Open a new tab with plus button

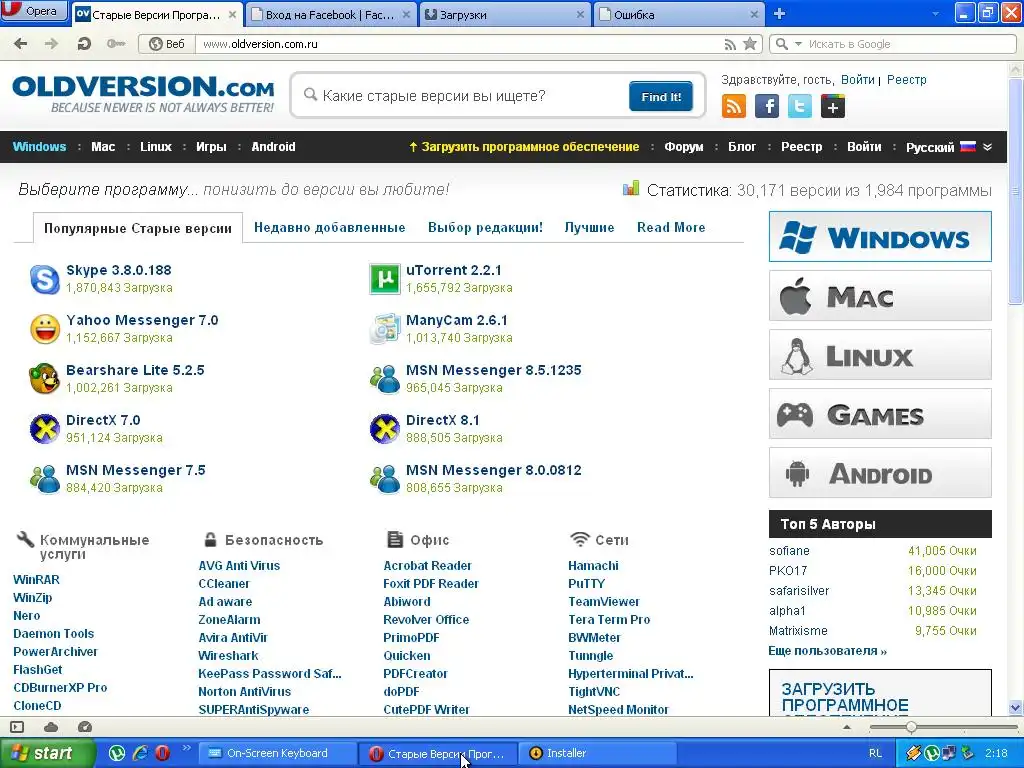point(779,14)
